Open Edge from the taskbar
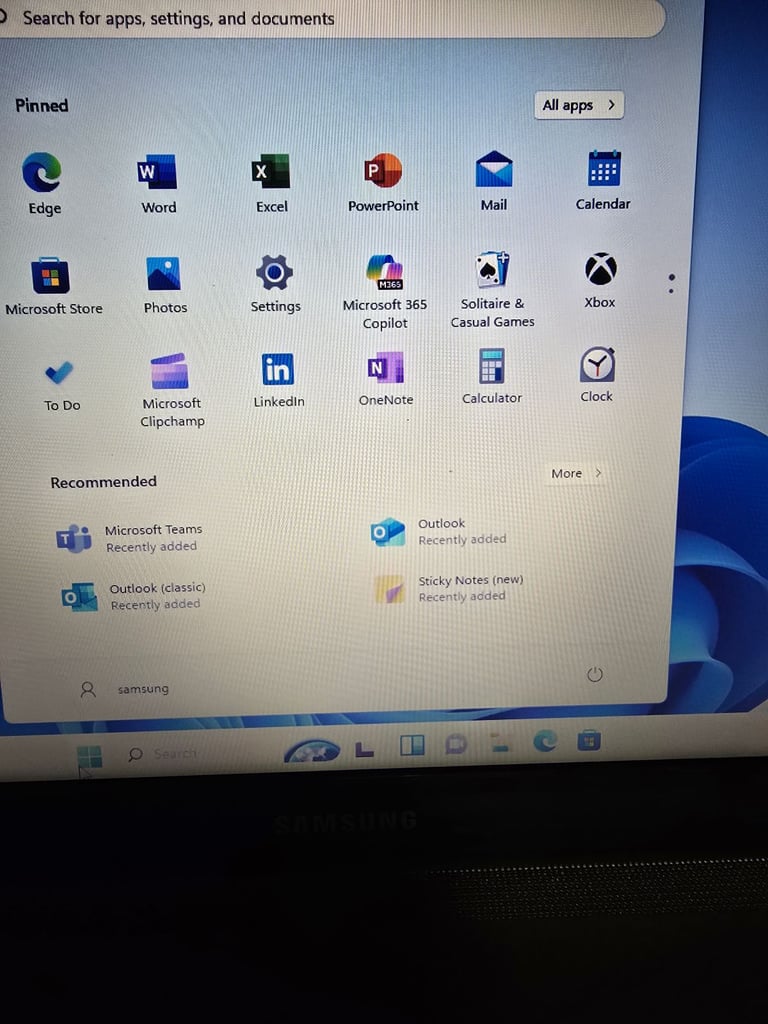This screenshot has width=768, height=1024. click(x=545, y=741)
